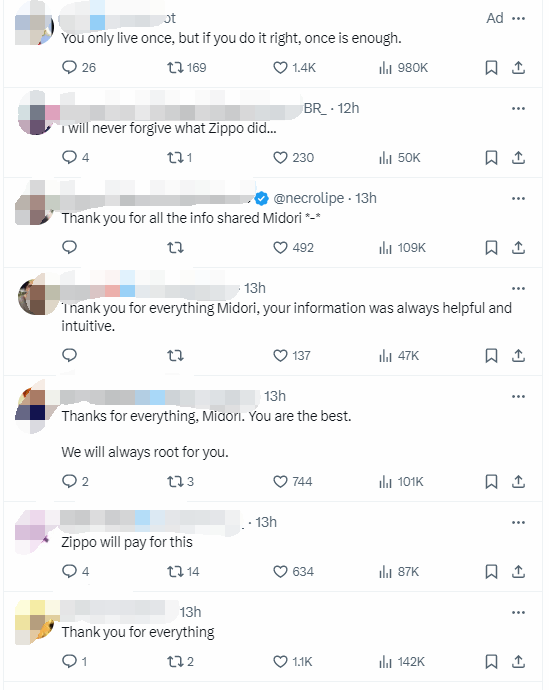Repost the "helpful and intuitive" reply
The height and width of the screenshot is (690, 549).
coord(175,355)
